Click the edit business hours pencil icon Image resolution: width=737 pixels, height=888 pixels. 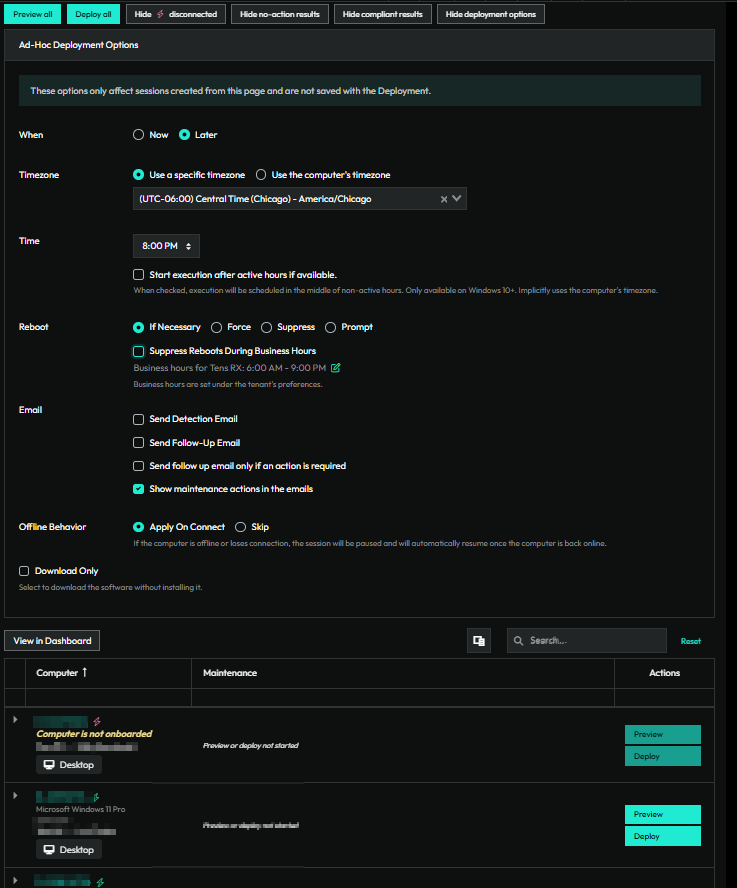[x=336, y=368]
